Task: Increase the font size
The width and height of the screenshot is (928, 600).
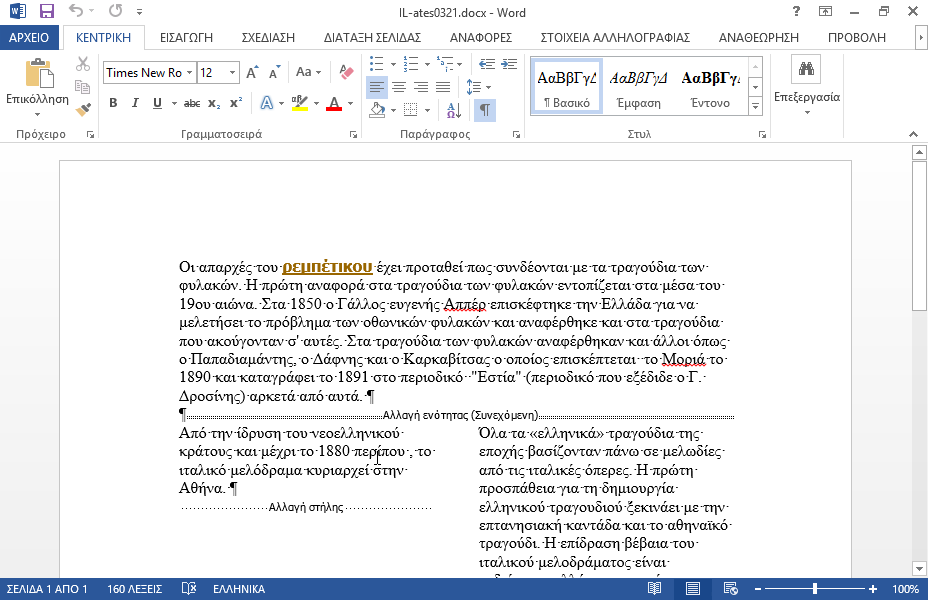Action: coord(252,72)
